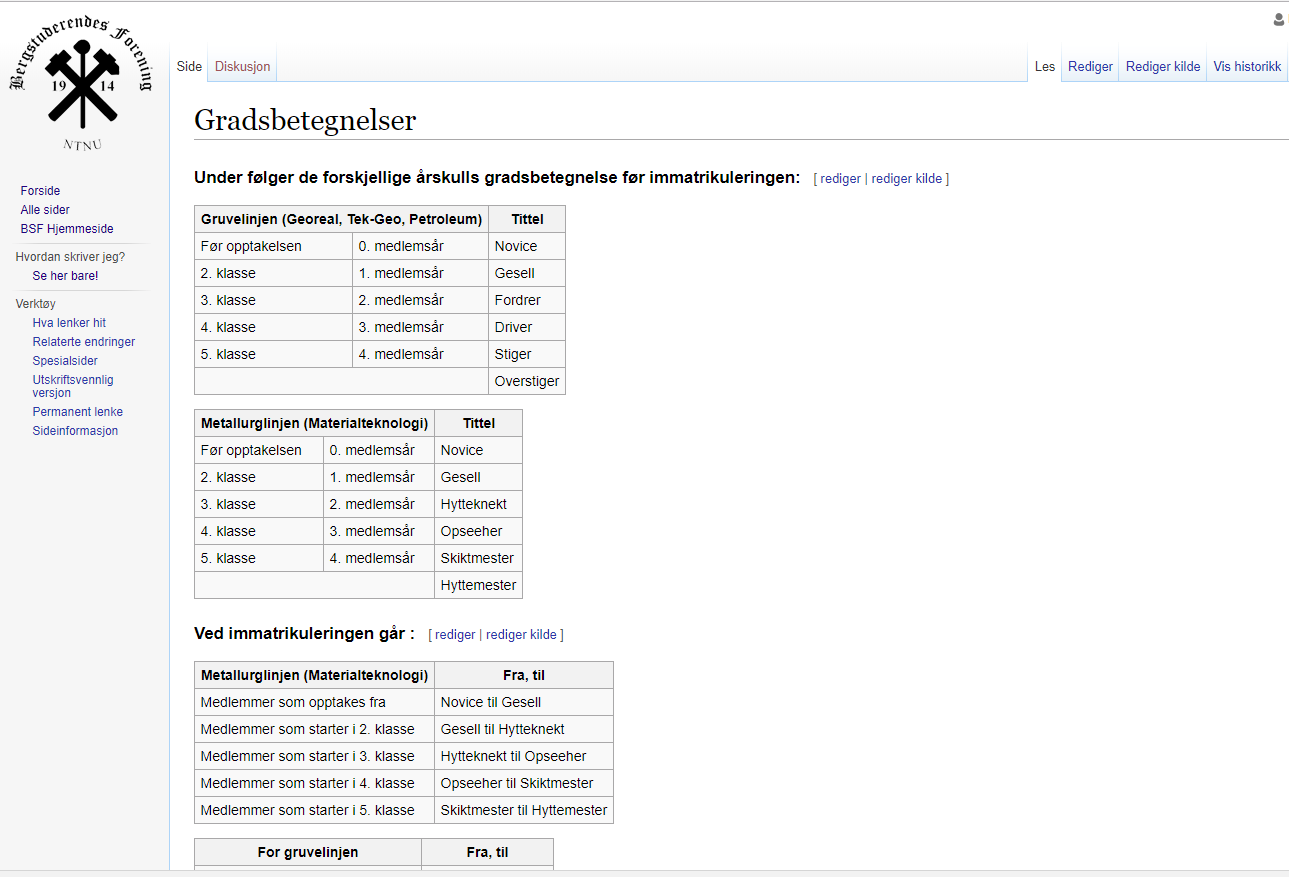Image resolution: width=1289 pixels, height=877 pixels.
Task: Click the Rediger kilde tab
Action: (x=1162, y=67)
